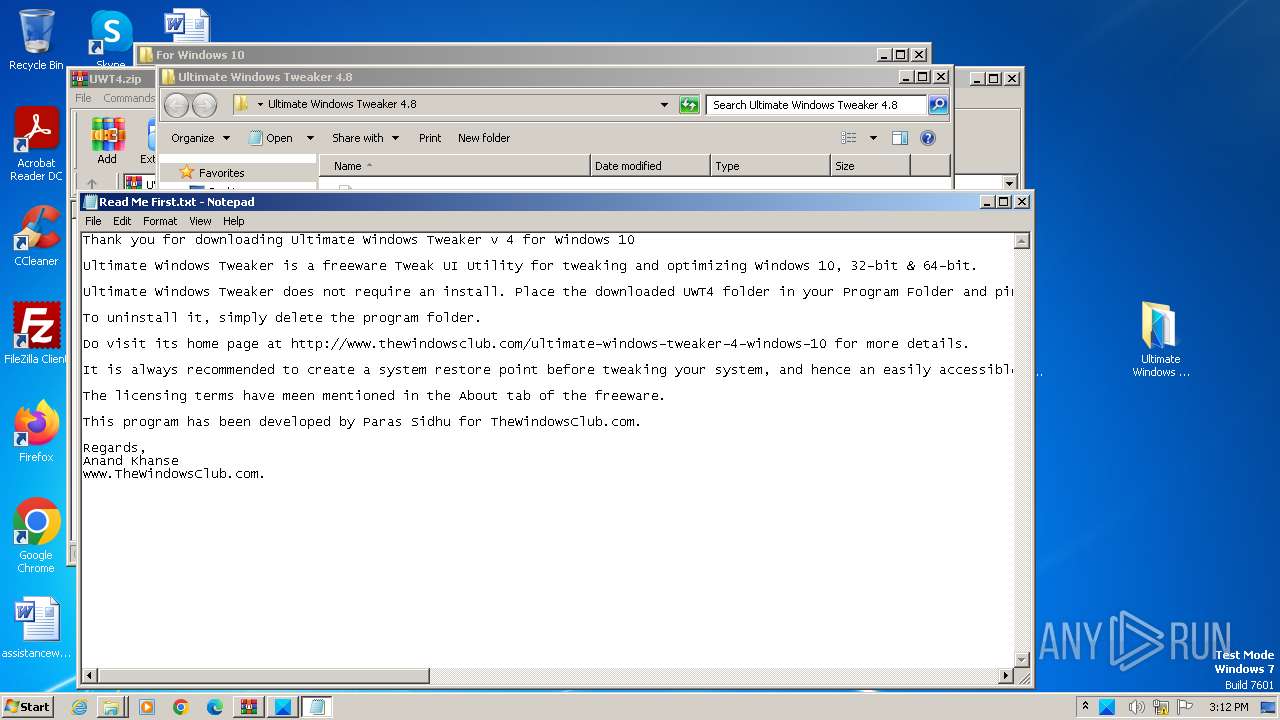Show hidden tray icons arrow

pos(1085,707)
